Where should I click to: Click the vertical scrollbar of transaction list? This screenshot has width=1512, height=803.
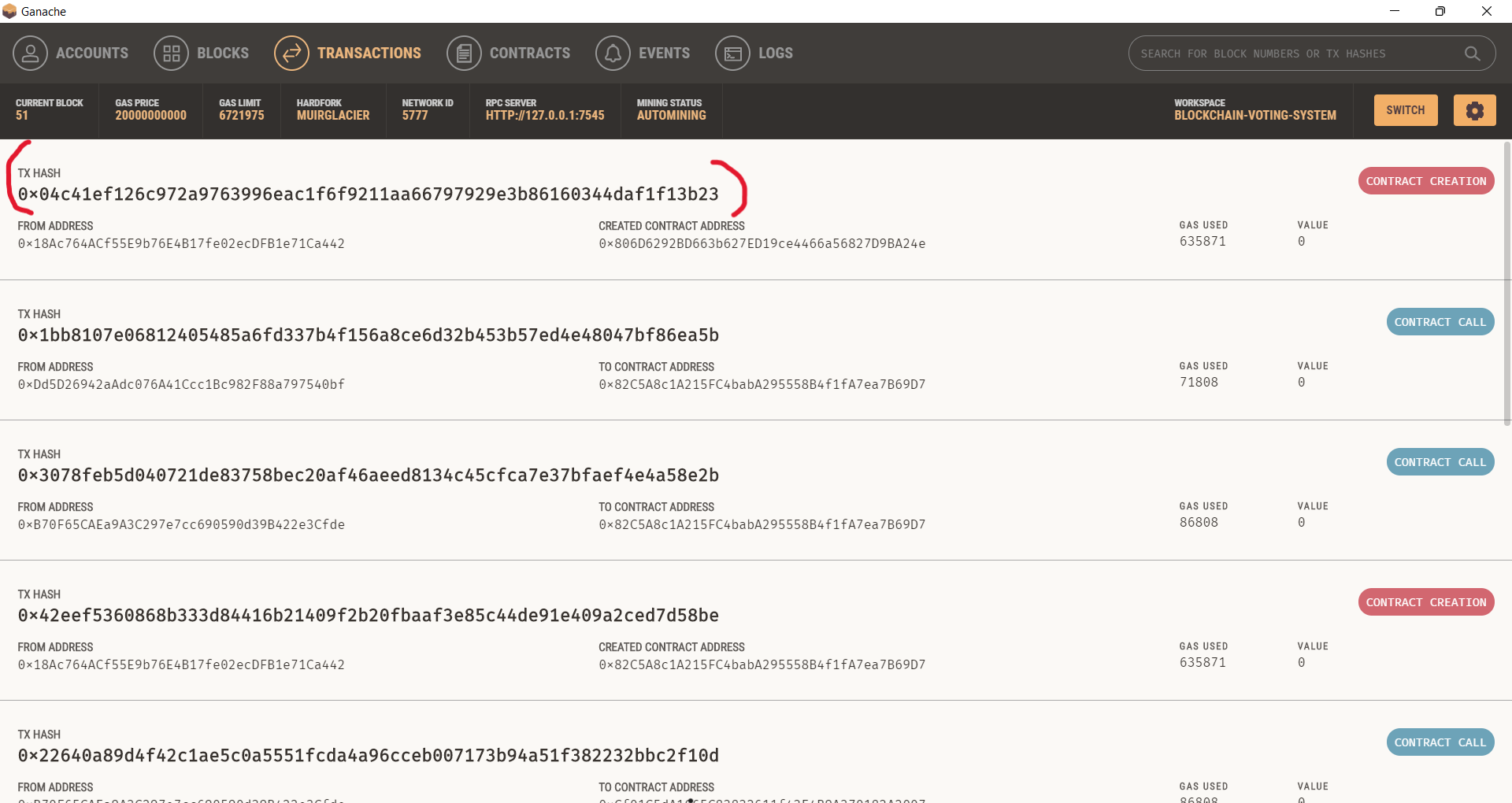tap(1506, 283)
